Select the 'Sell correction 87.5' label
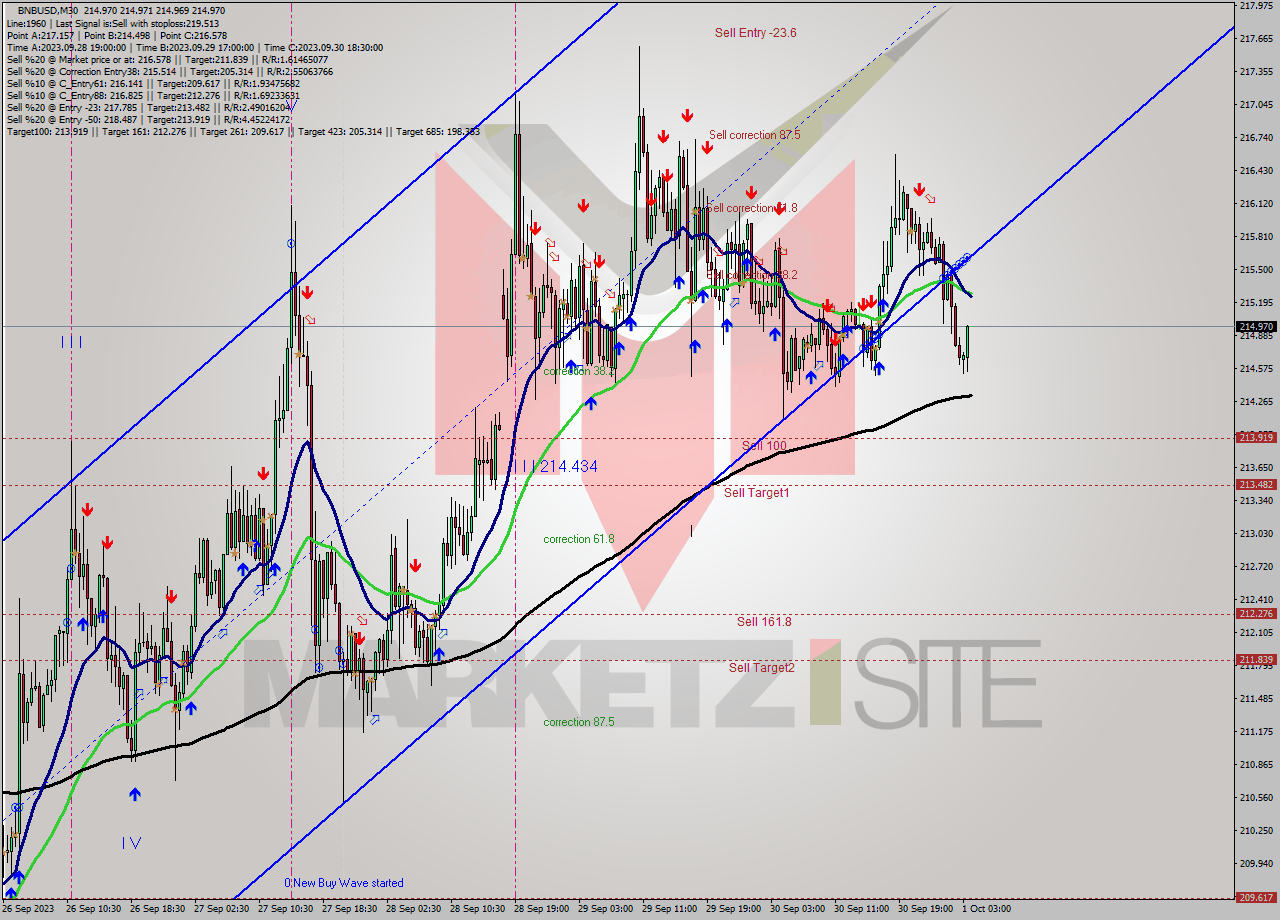1280x920 pixels. pyautogui.click(x=754, y=135)
